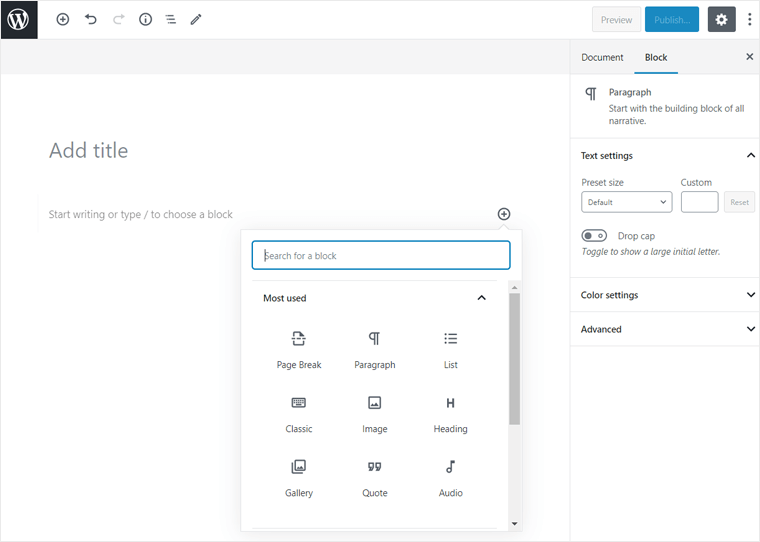Click the block inserter vertical scrollbar
The image size is (760, 542).
(514, 360)
